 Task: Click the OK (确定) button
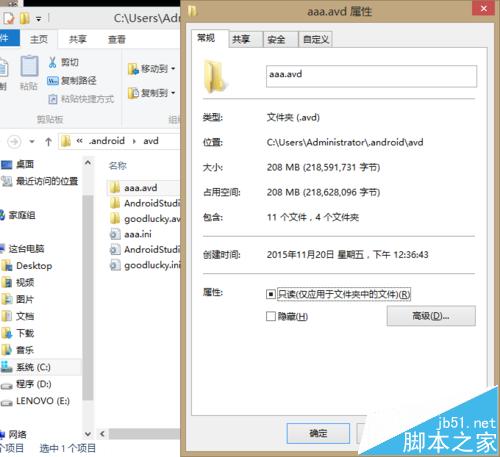pyautogui.click(x=318, y=433)
